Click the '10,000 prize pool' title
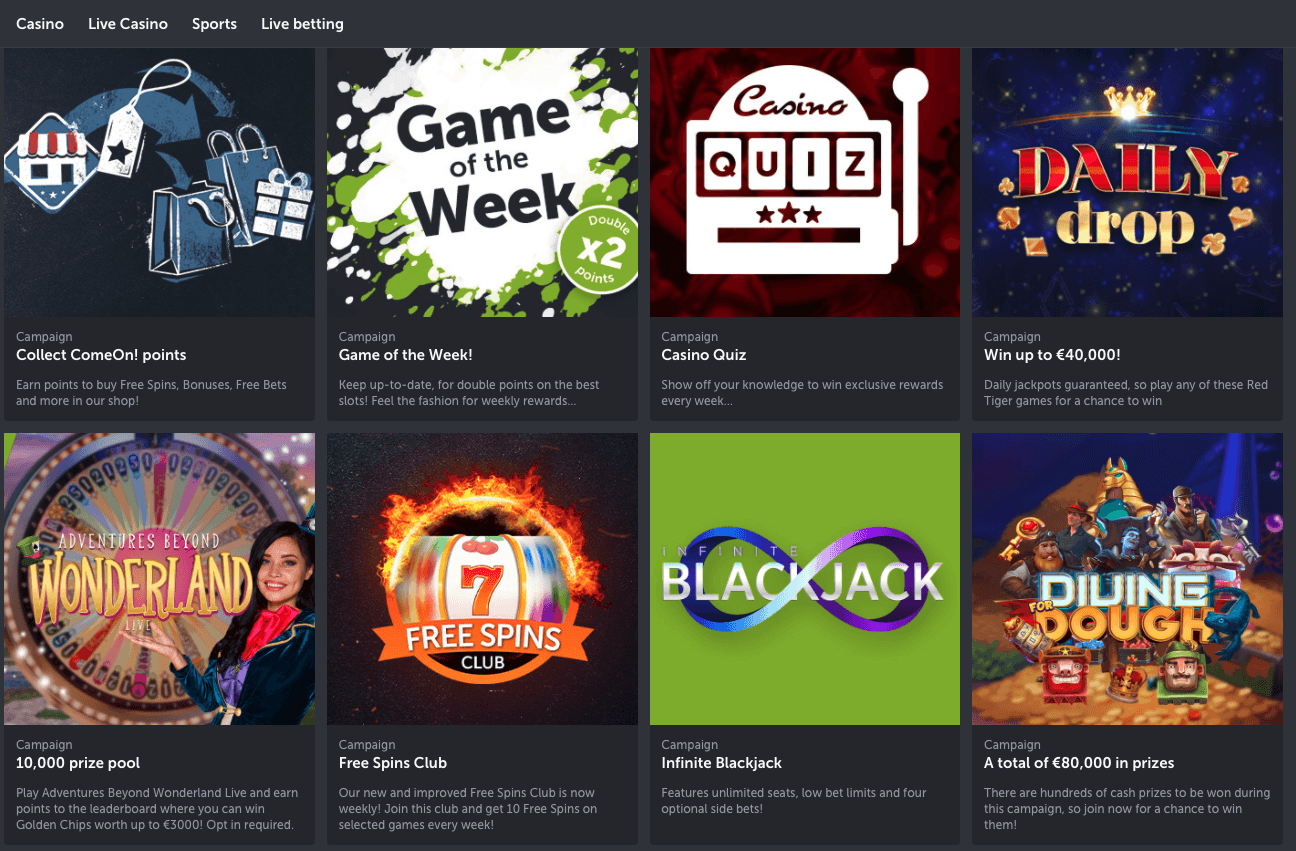Viewport: 1296px width, 851px height. tap(78, 763)
